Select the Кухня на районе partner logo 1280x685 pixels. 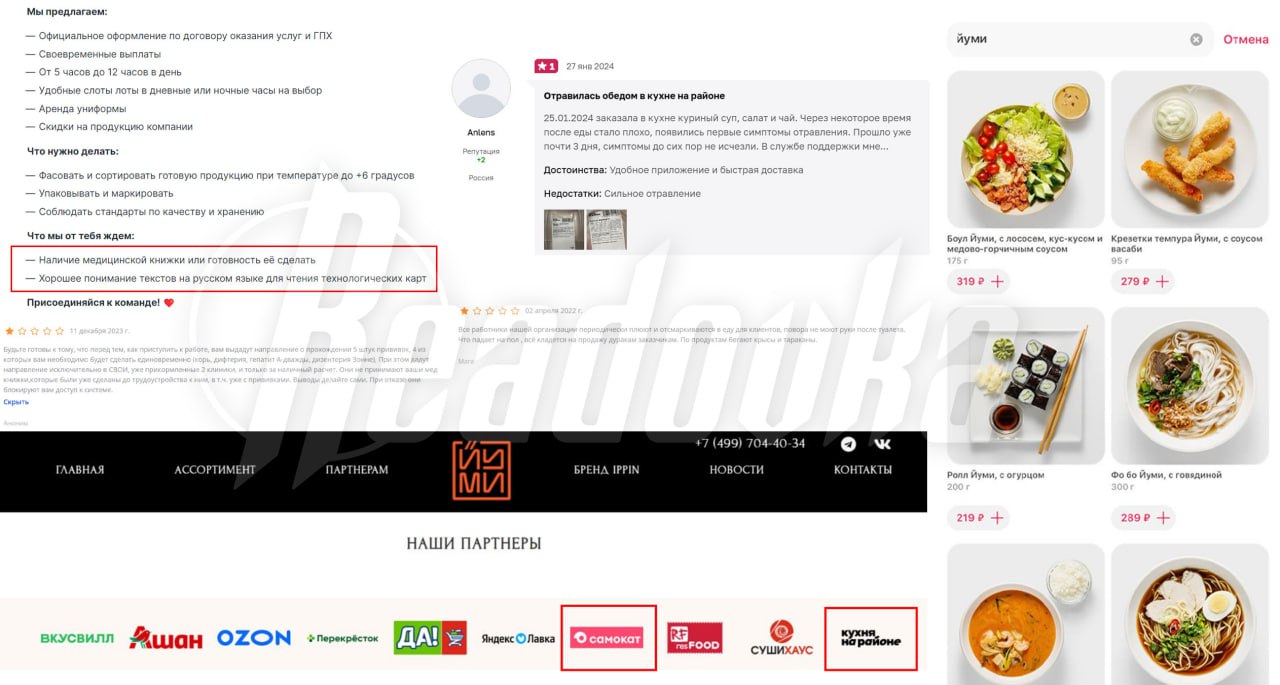870,638
